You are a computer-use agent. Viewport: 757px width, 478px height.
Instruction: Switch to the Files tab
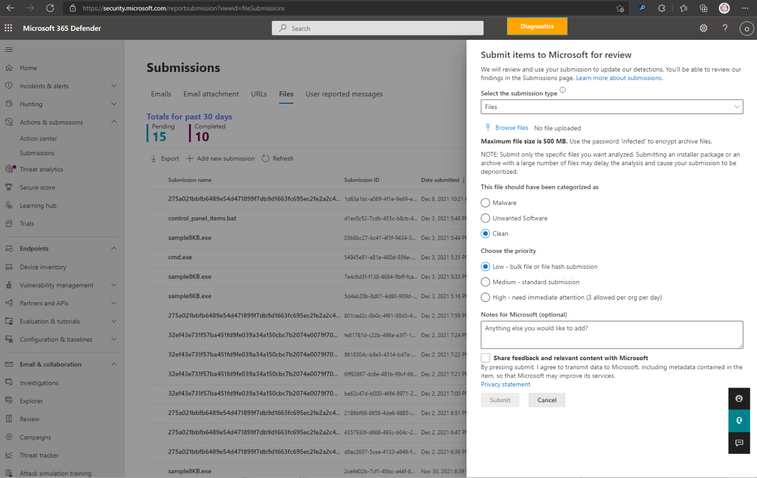click(x=286, y=94)
